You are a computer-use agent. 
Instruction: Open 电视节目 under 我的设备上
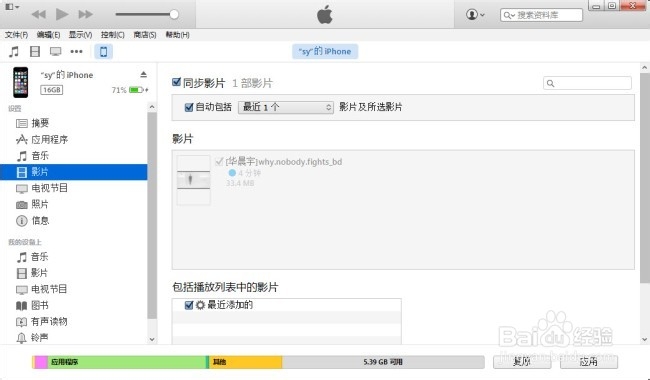pos(74,289)
